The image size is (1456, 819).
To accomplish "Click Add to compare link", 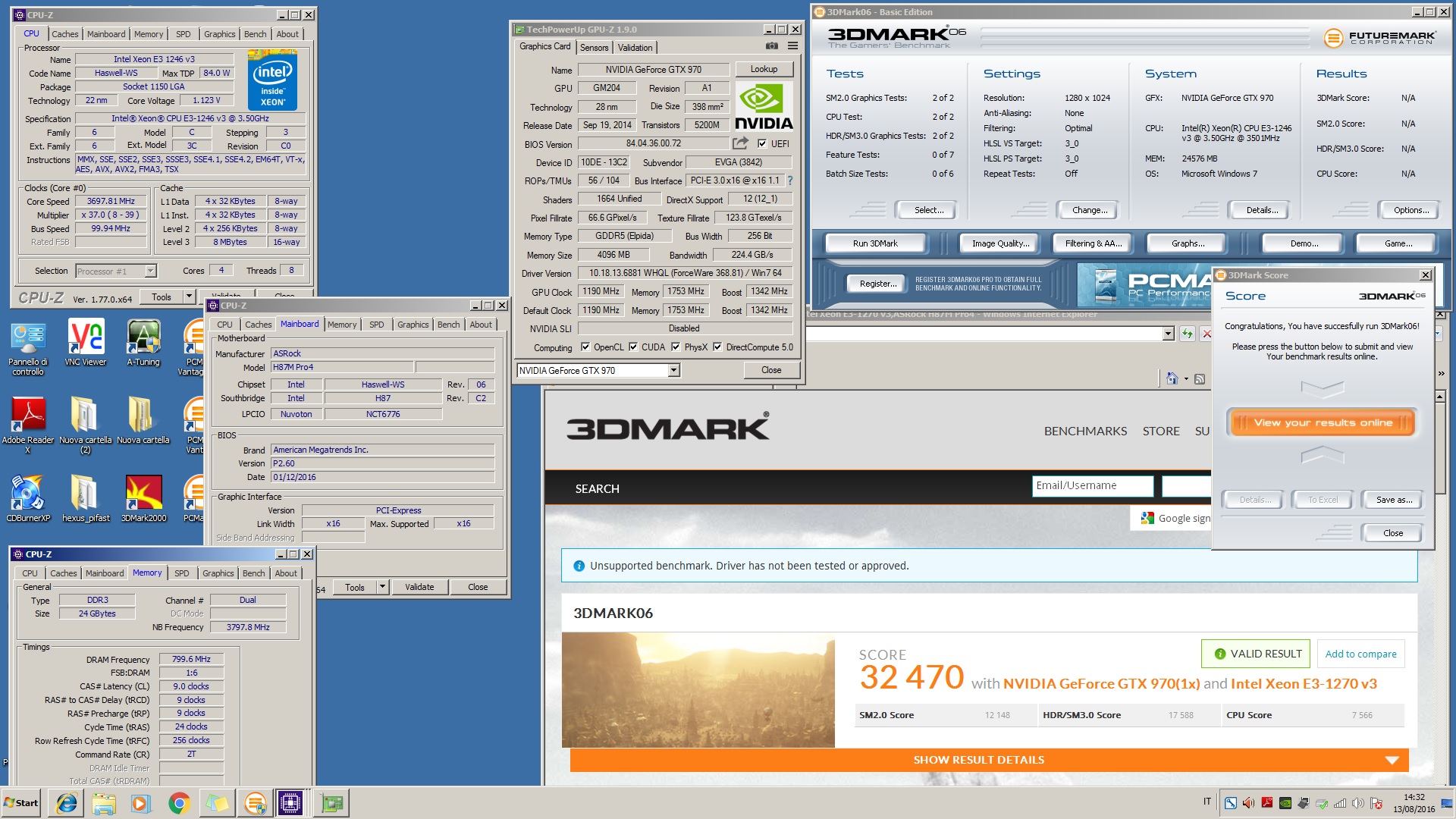I will click(x=1360, y=654).
